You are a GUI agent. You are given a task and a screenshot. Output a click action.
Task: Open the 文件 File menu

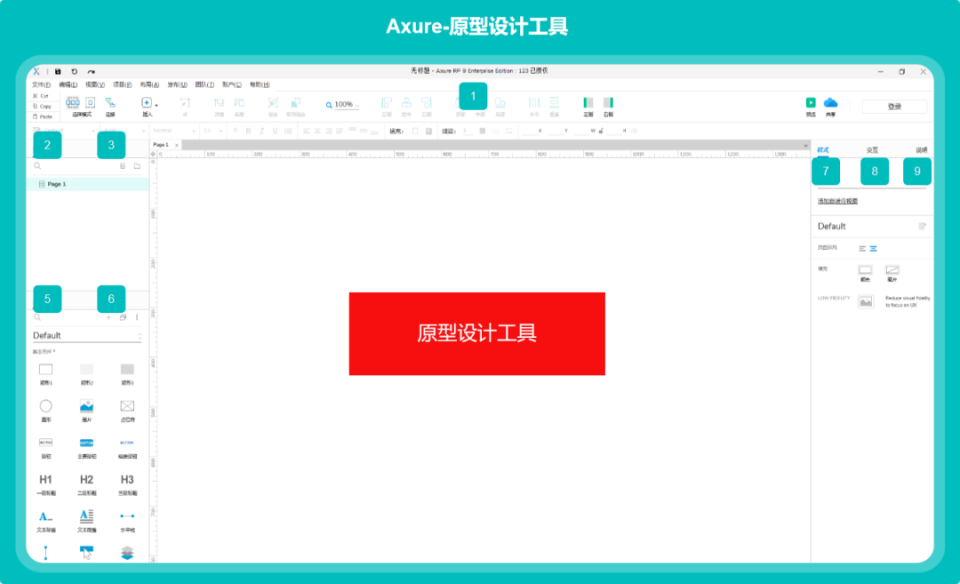(41, 84)
